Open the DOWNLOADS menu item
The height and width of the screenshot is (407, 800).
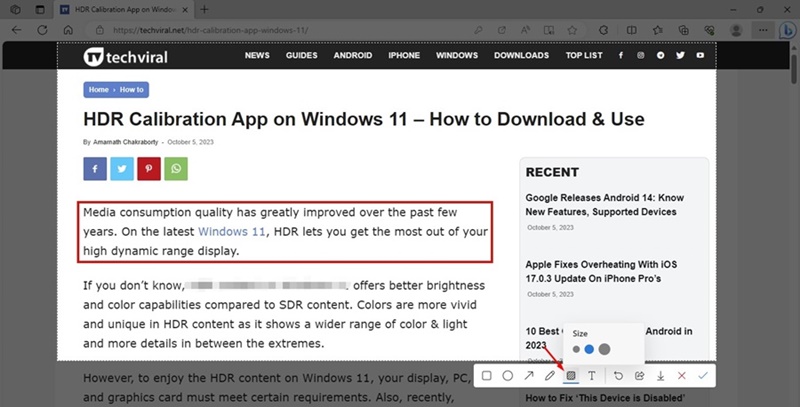tap(521, 55)
